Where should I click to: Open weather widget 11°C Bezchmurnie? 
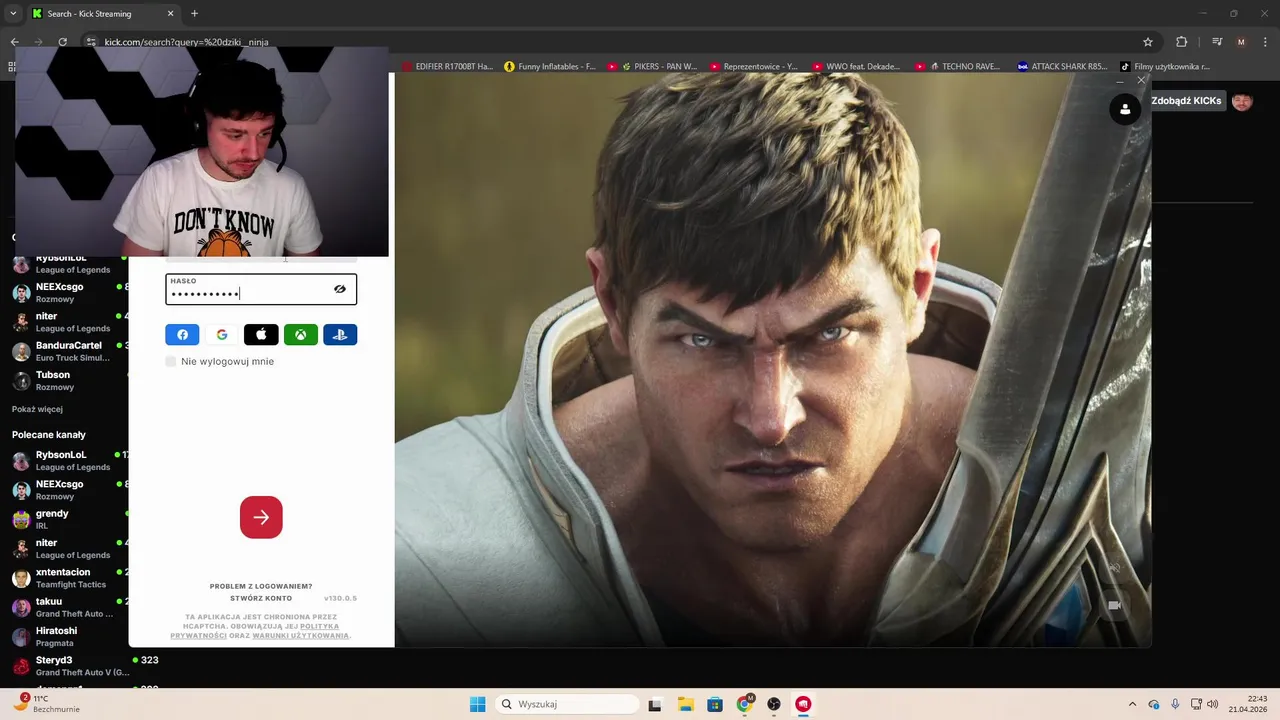(x=45, y=703)
